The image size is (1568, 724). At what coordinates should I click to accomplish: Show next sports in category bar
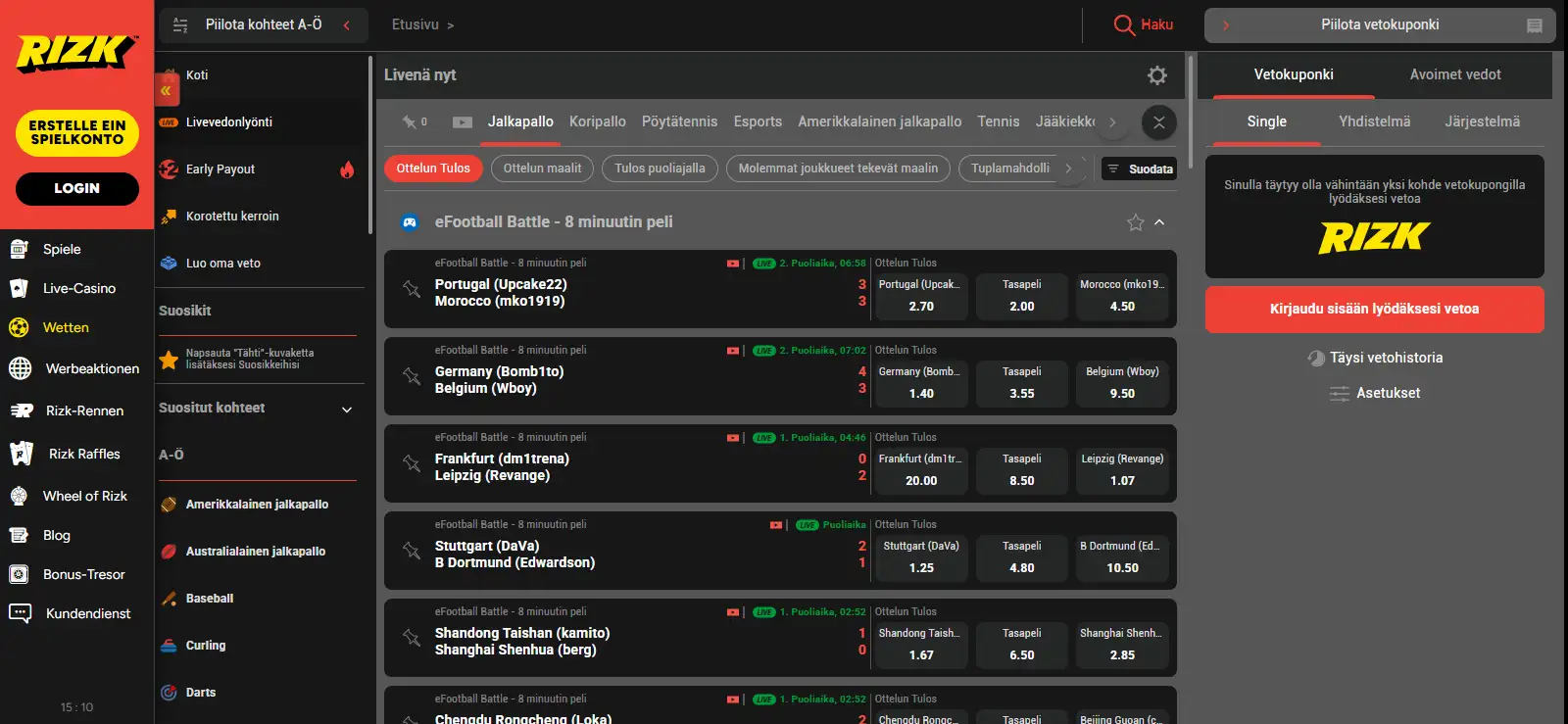tap(1112, 122)
